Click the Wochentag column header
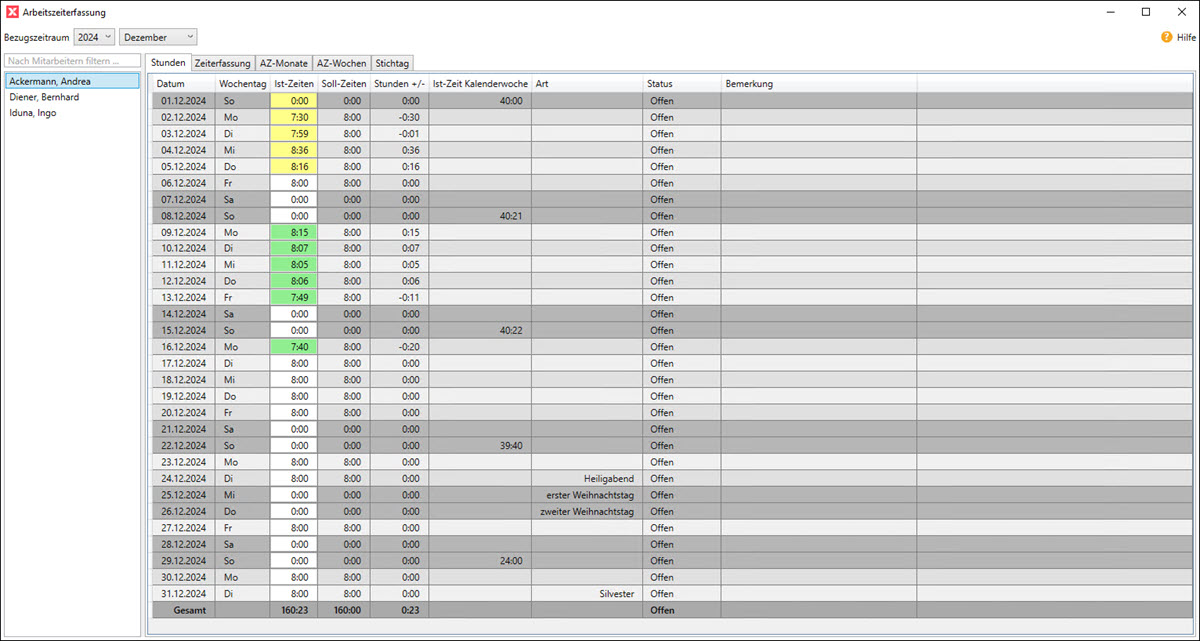The width and height of the screenshot is (1200, 641). tap(242, 84)
